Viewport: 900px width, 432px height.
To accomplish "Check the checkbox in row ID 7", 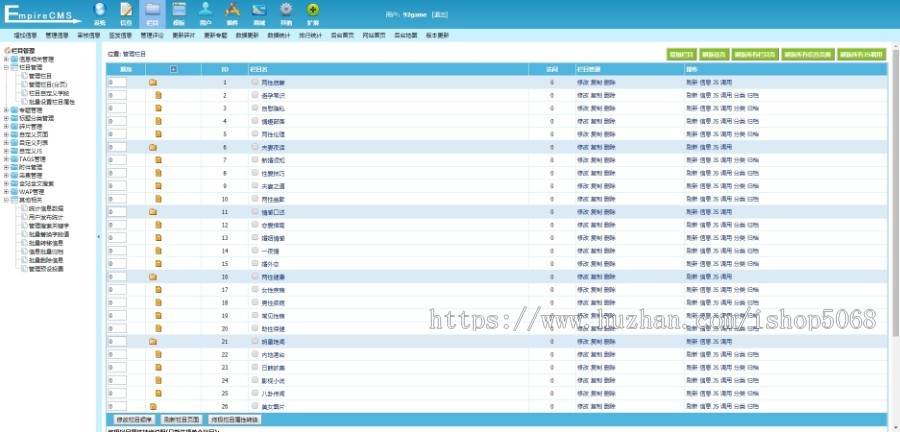I will (x=255, y=160).
